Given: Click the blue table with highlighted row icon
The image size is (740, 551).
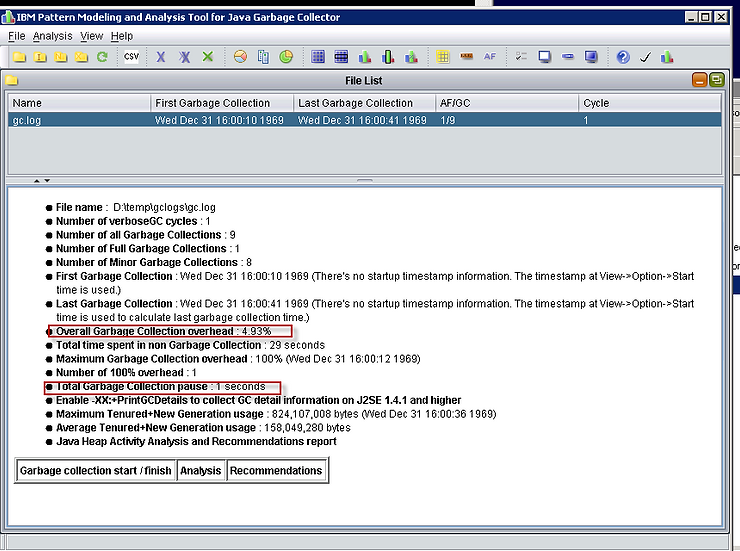Looking at the screenshot, I should click(341, 57).
